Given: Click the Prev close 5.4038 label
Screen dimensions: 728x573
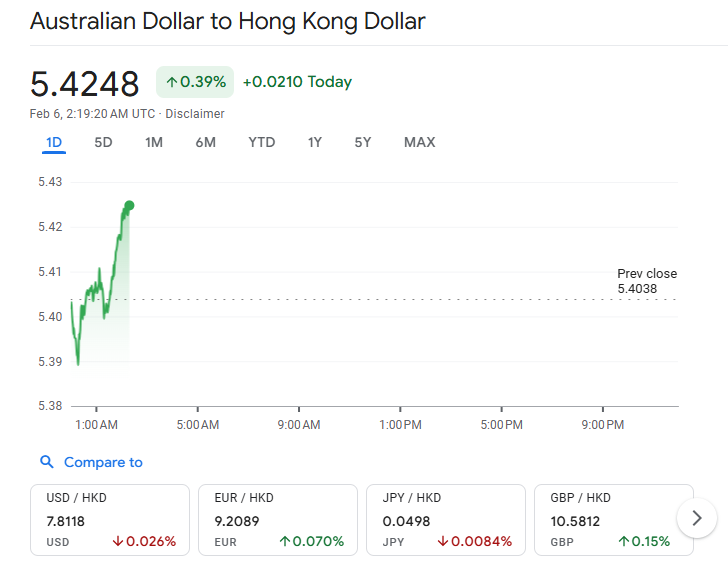Looking at the screenshot, I should point(646,281).
